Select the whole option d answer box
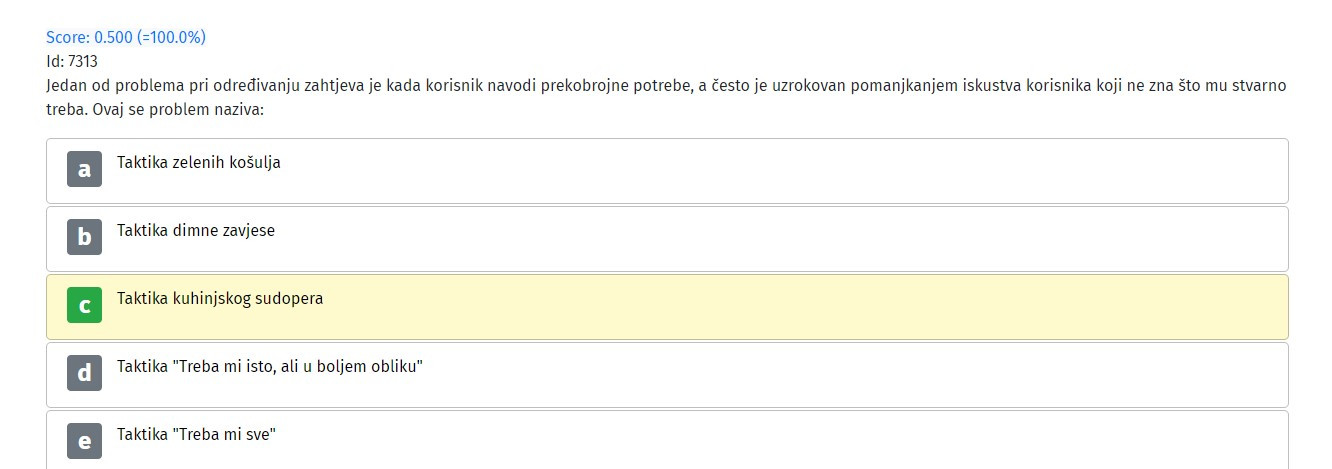Screen dimensions: 1332x469 point(667,375)
